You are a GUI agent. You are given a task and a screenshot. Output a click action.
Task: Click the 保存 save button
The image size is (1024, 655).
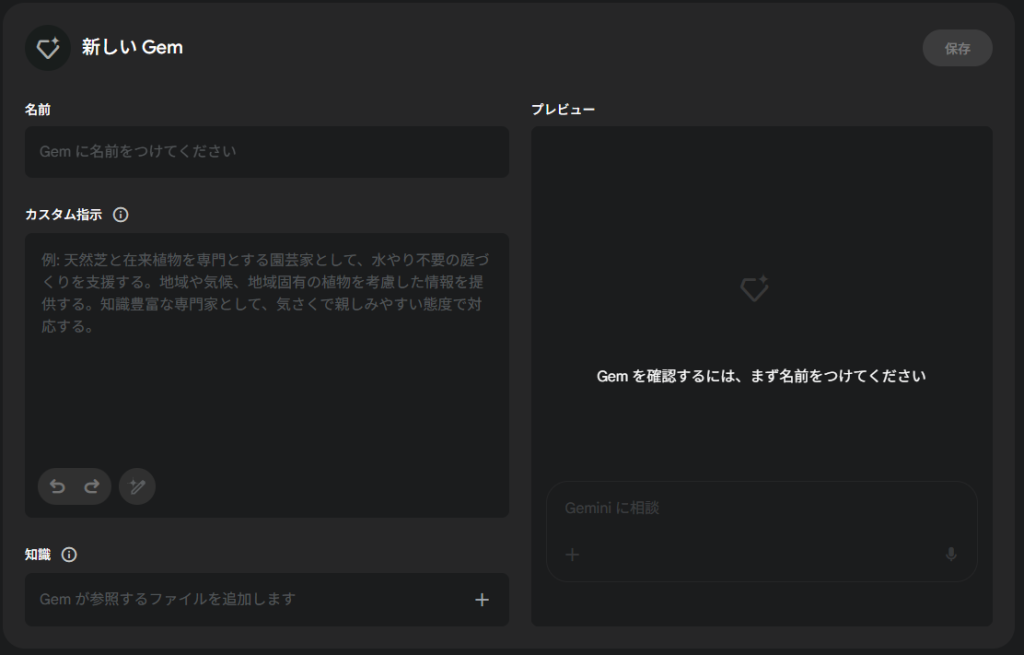click(957, 48)
